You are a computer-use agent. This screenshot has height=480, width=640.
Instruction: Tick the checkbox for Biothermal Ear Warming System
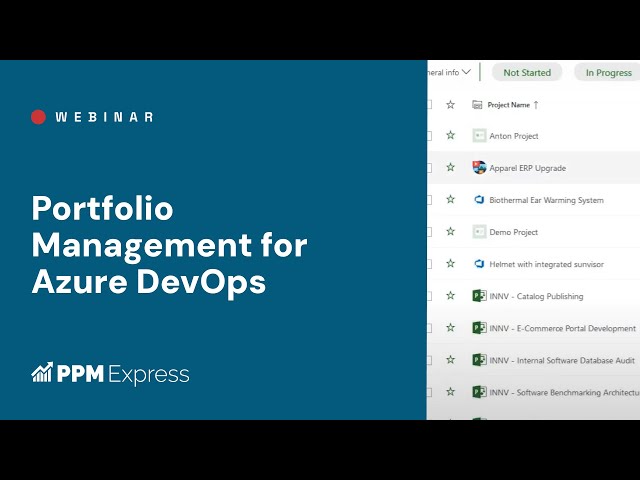(429, 200)
